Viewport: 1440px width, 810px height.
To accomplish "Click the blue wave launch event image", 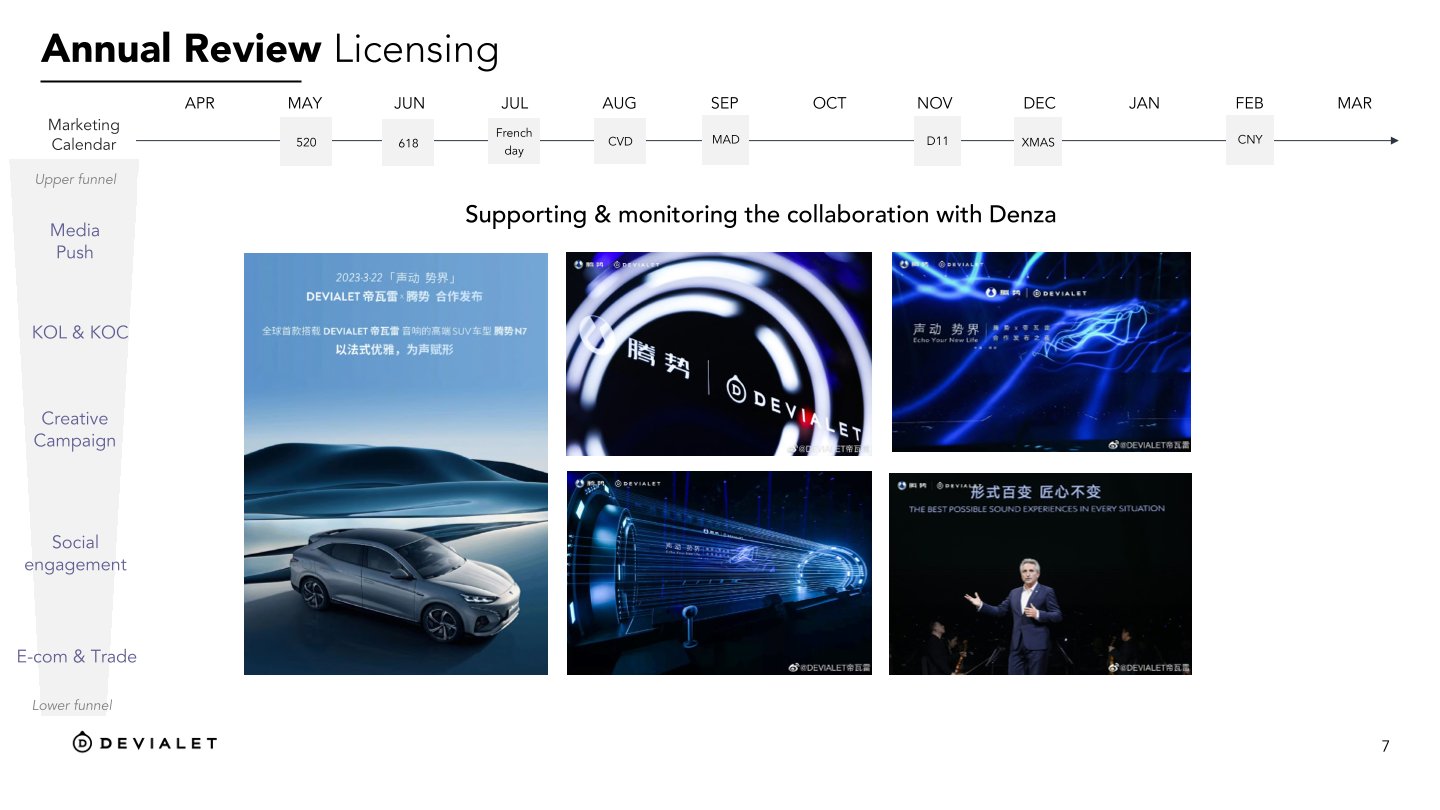I will (1041, 352).
